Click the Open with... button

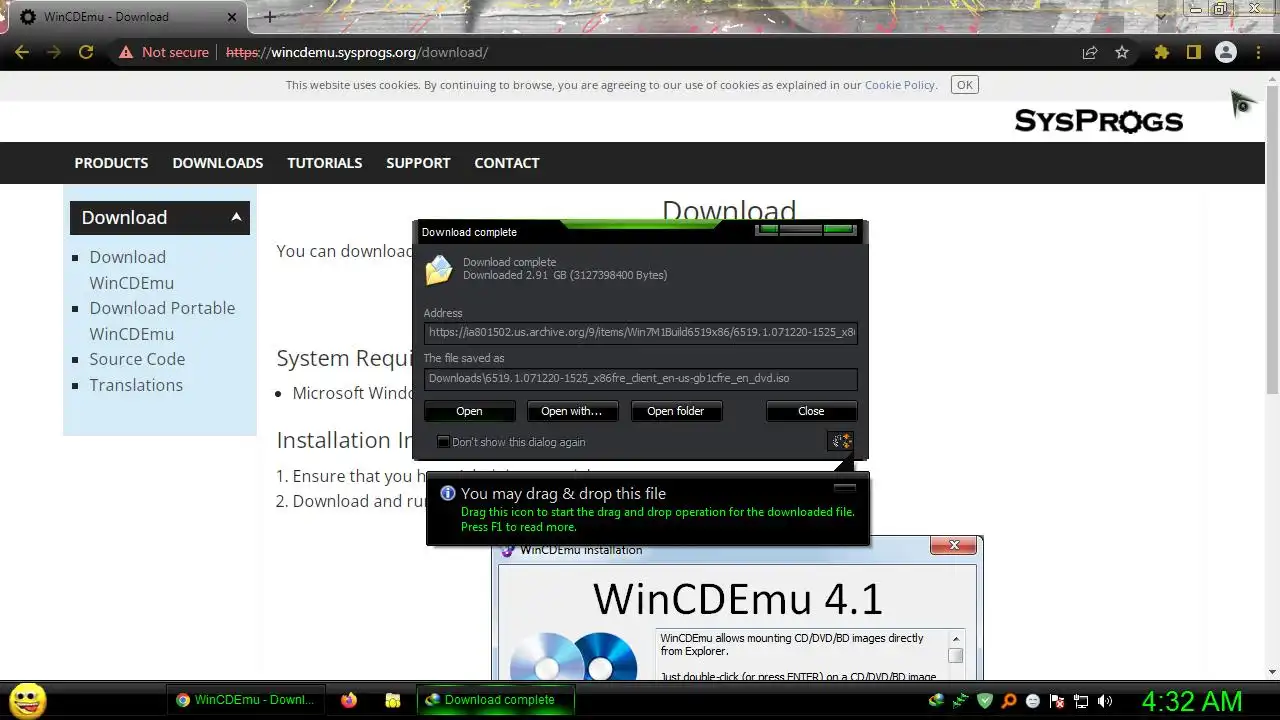tap(571, 411)
